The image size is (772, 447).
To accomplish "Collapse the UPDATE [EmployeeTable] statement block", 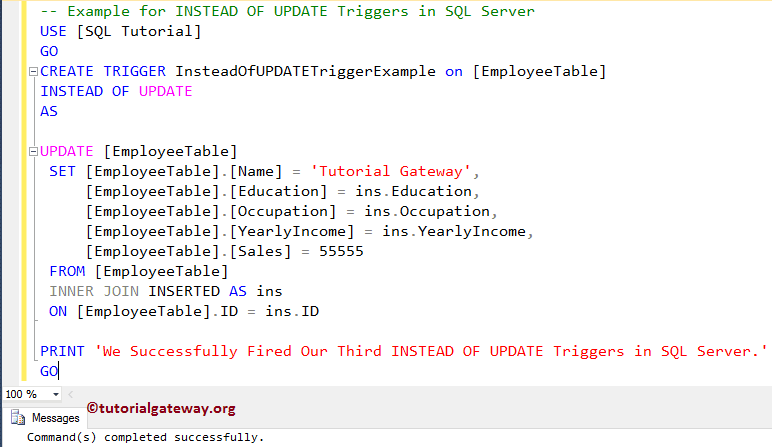I will (33, 152).
